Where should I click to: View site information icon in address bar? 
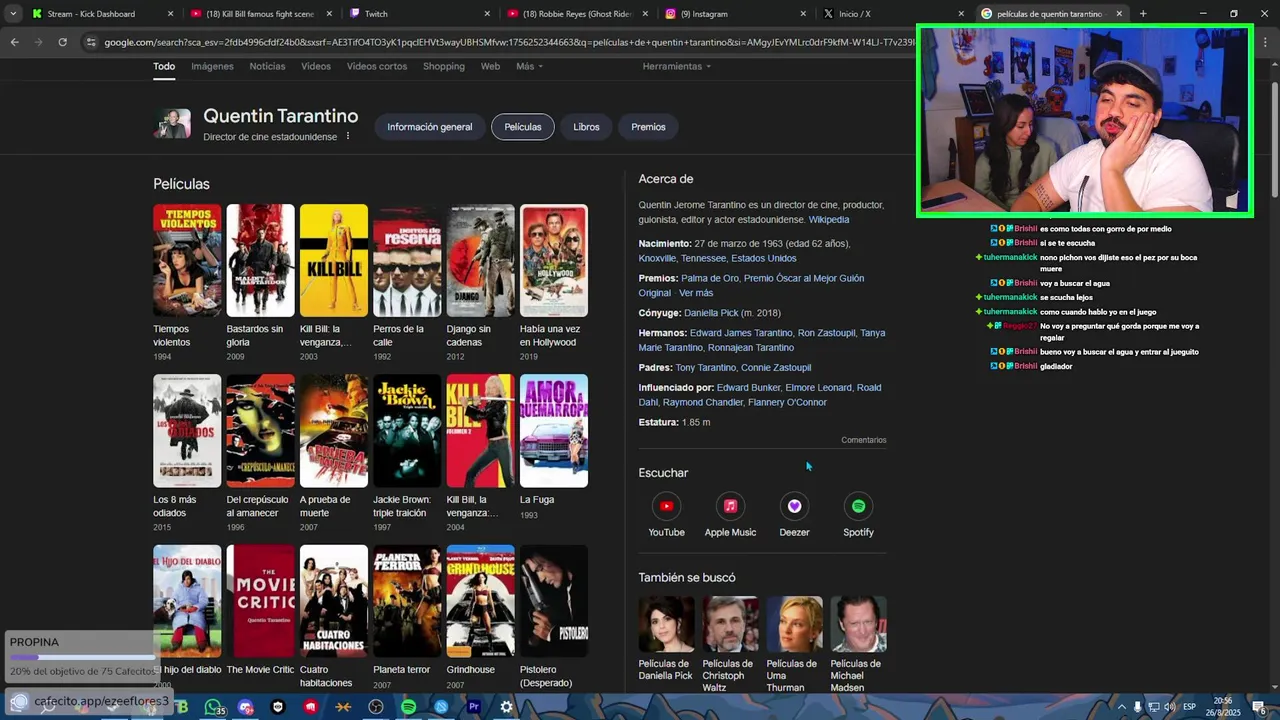pos(91,42)
